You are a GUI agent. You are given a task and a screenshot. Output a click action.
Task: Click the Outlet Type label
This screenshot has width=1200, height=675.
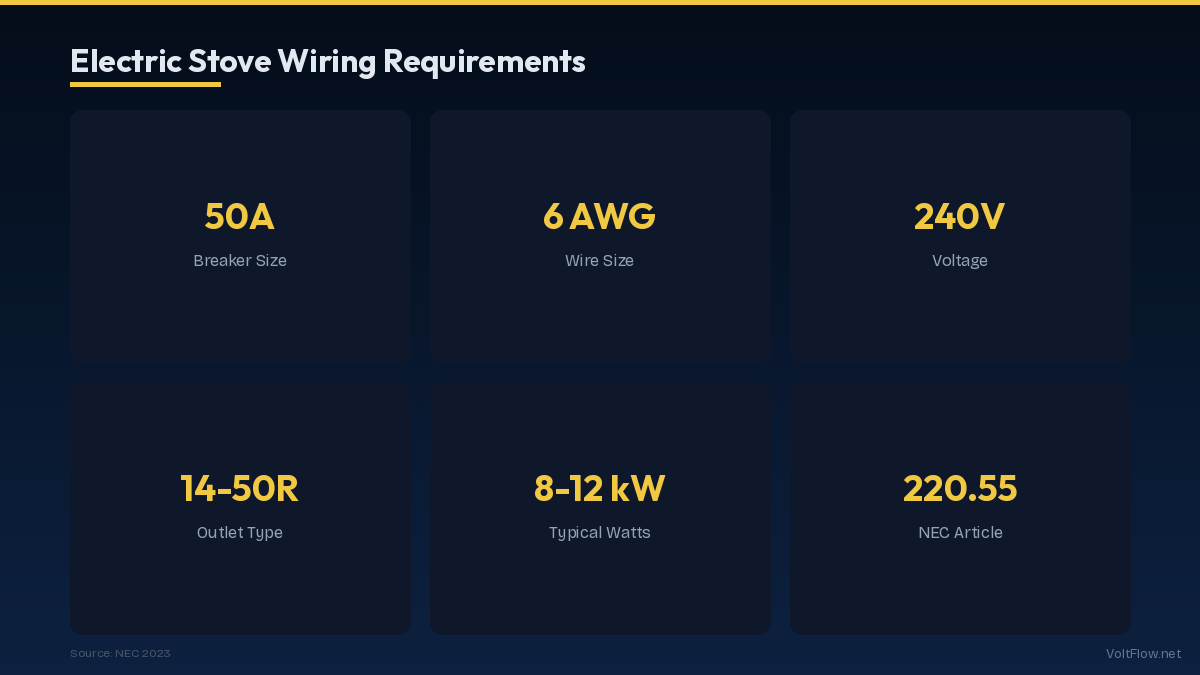[x=240, y=533]
